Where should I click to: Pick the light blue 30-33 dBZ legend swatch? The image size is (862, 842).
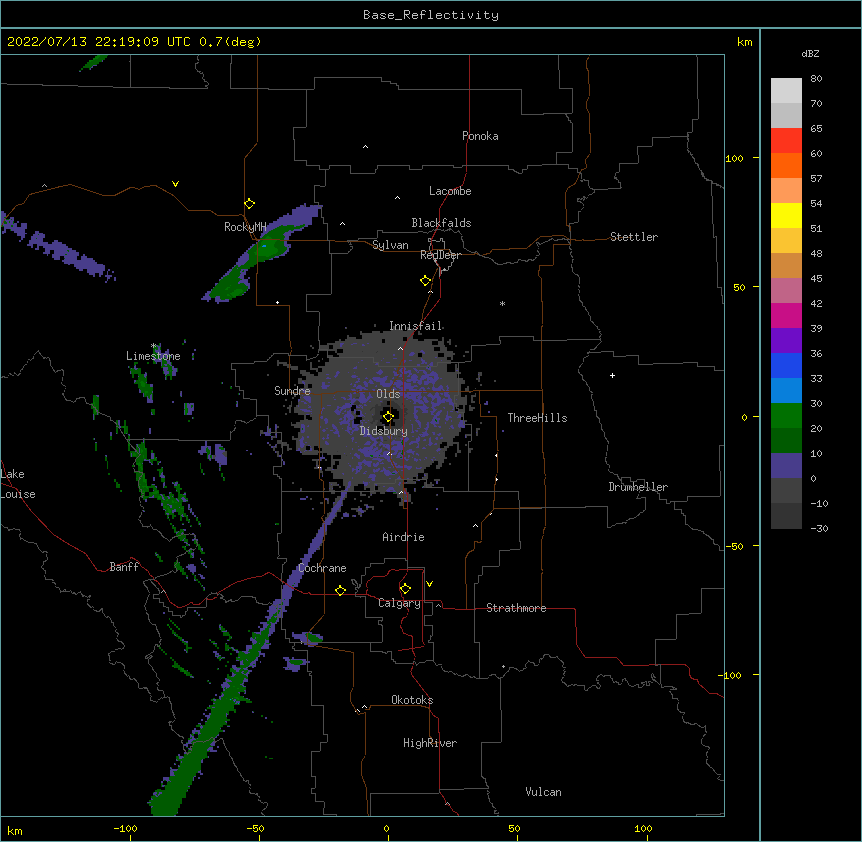pyautogui.click(x=786, y=391)
